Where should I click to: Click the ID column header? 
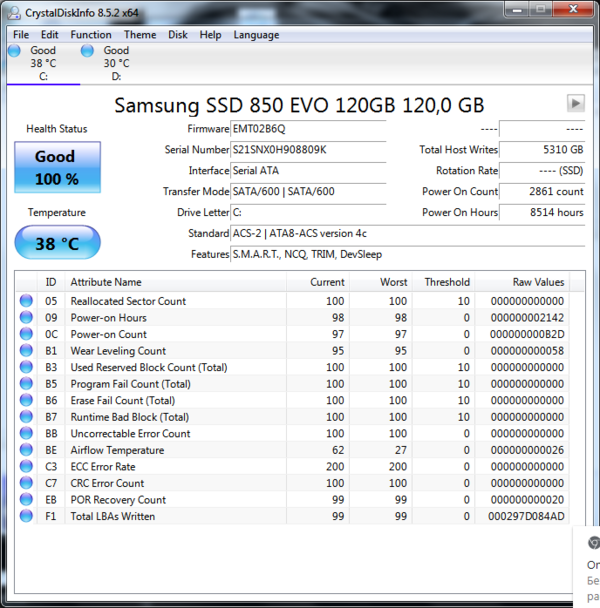pyautogui.click(x=51, y=282)
